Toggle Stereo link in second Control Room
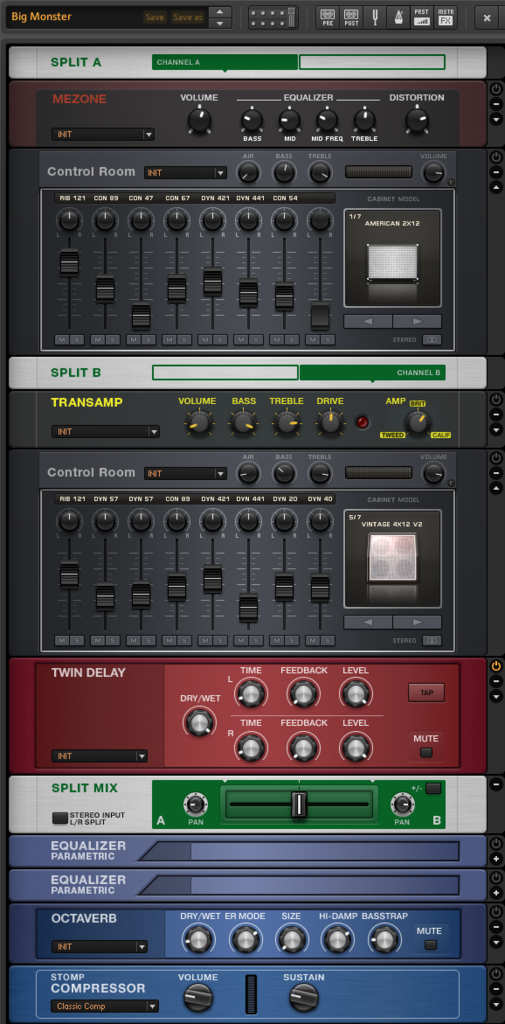The height and width of the screenshot is (1024, 505). click(x=432, y=641)
